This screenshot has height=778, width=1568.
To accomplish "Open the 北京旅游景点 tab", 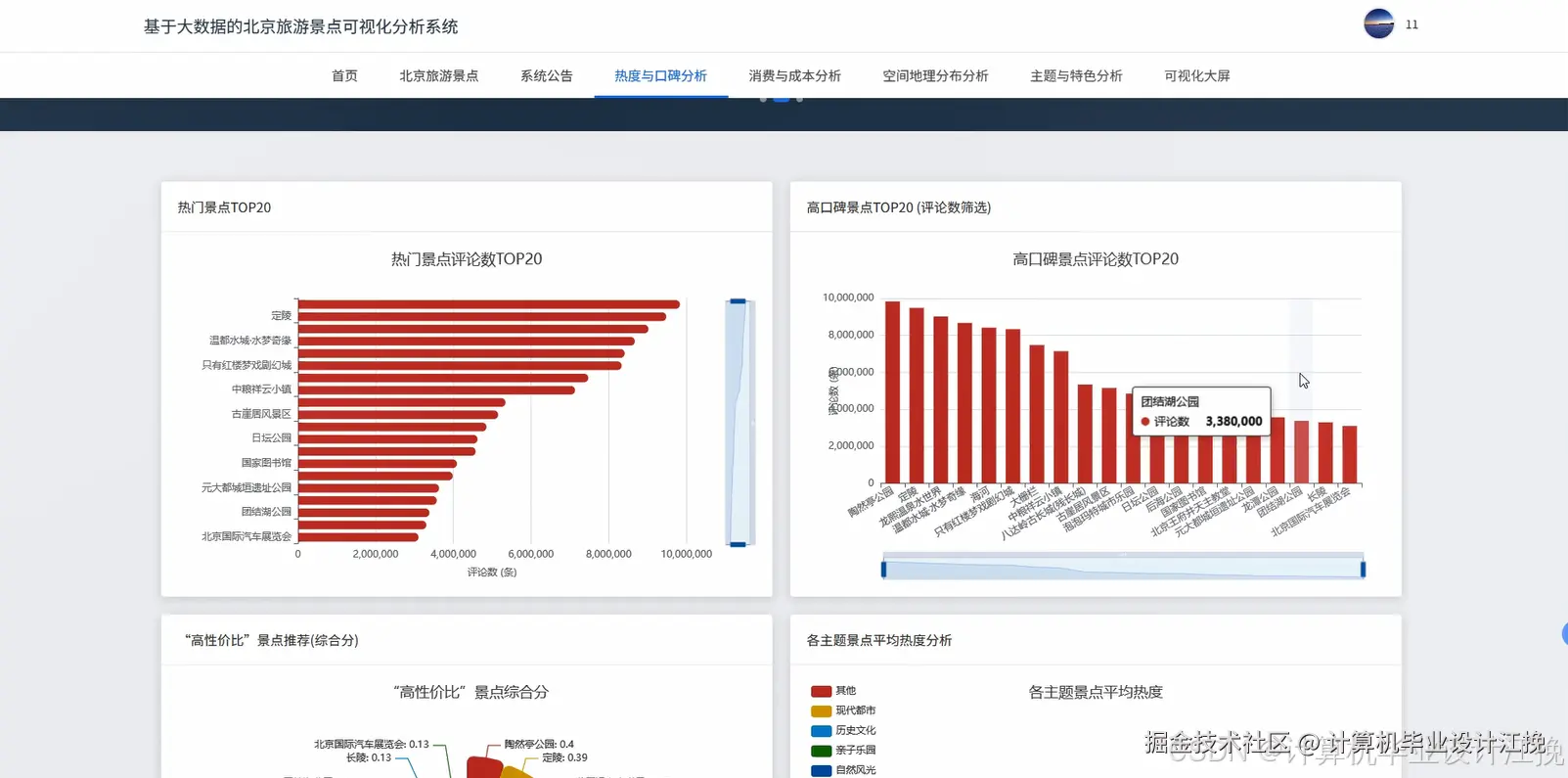I will click(x=439, y=75).
